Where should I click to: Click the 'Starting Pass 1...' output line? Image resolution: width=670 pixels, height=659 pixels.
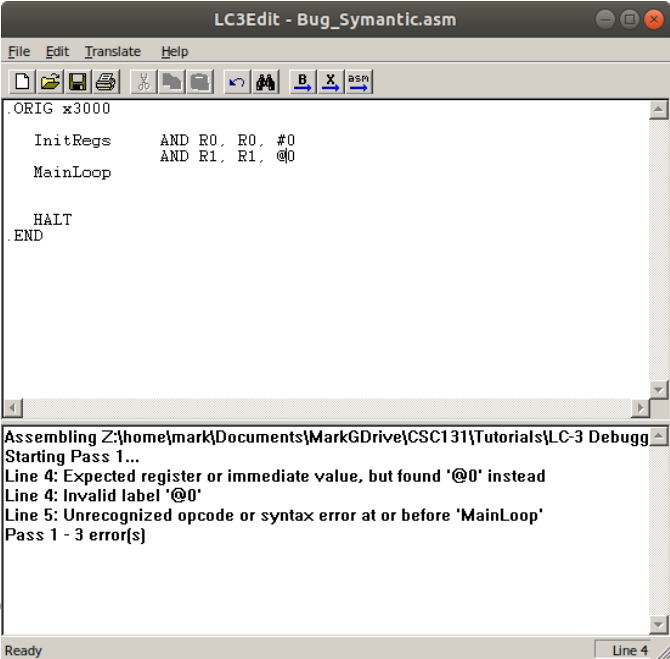click(x=72, y=456)
